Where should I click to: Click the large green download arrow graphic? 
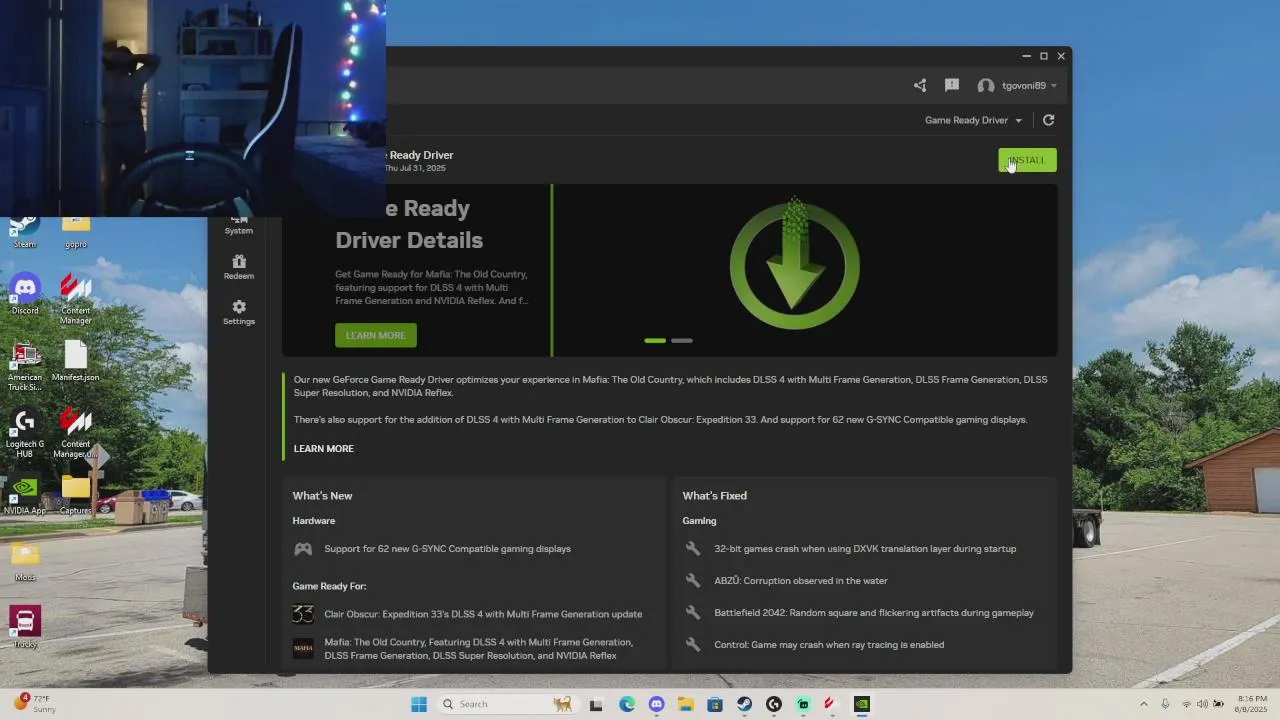[795, 266]
